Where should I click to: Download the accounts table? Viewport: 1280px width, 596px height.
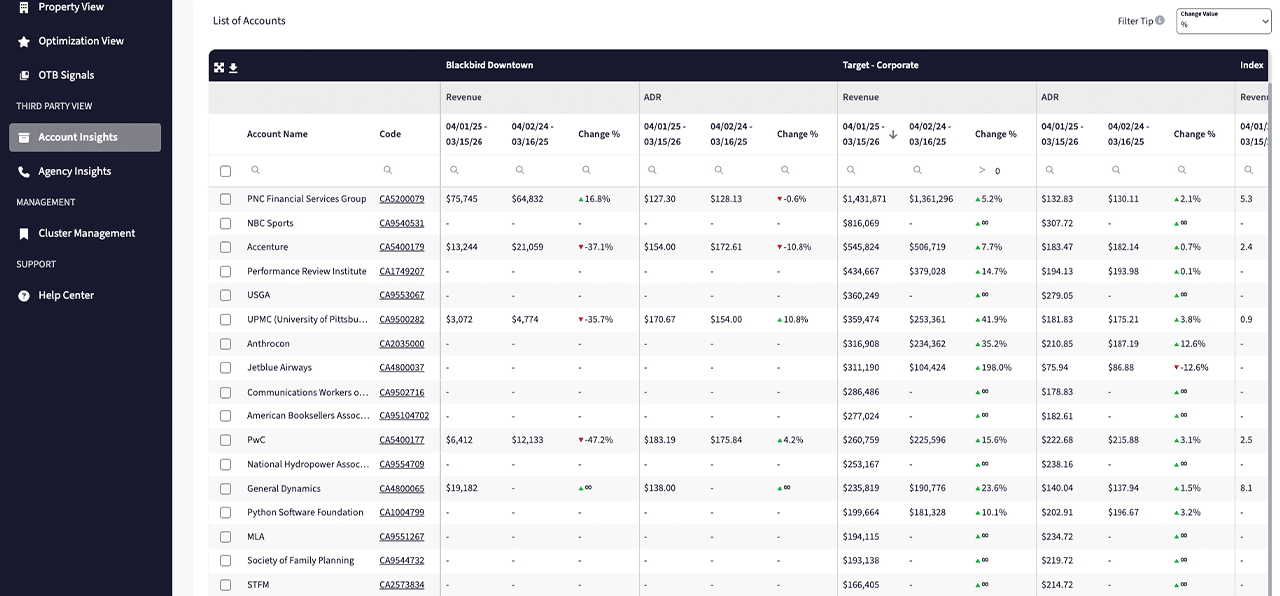coord(233,68)
